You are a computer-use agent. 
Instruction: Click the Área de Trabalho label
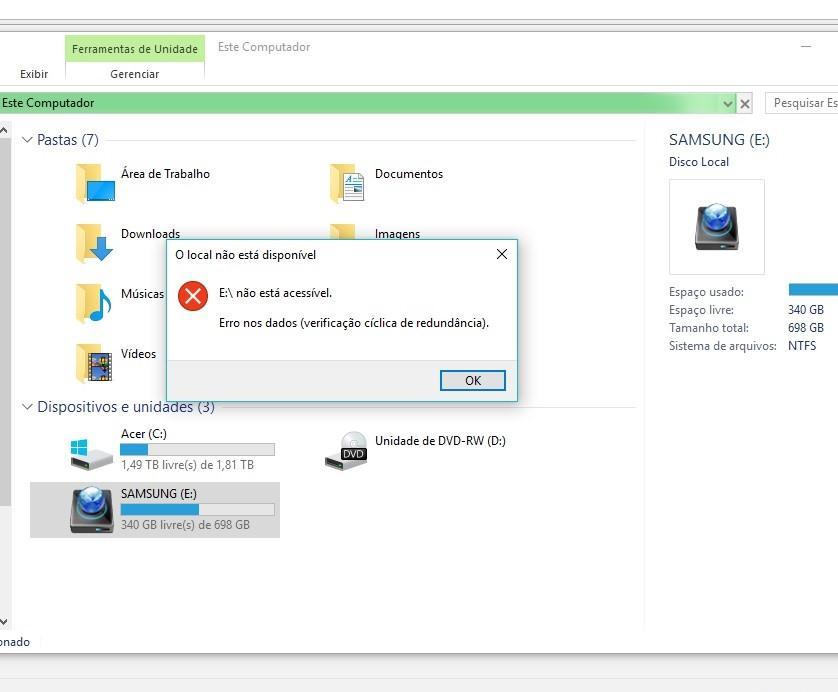[x=165, y=174]
